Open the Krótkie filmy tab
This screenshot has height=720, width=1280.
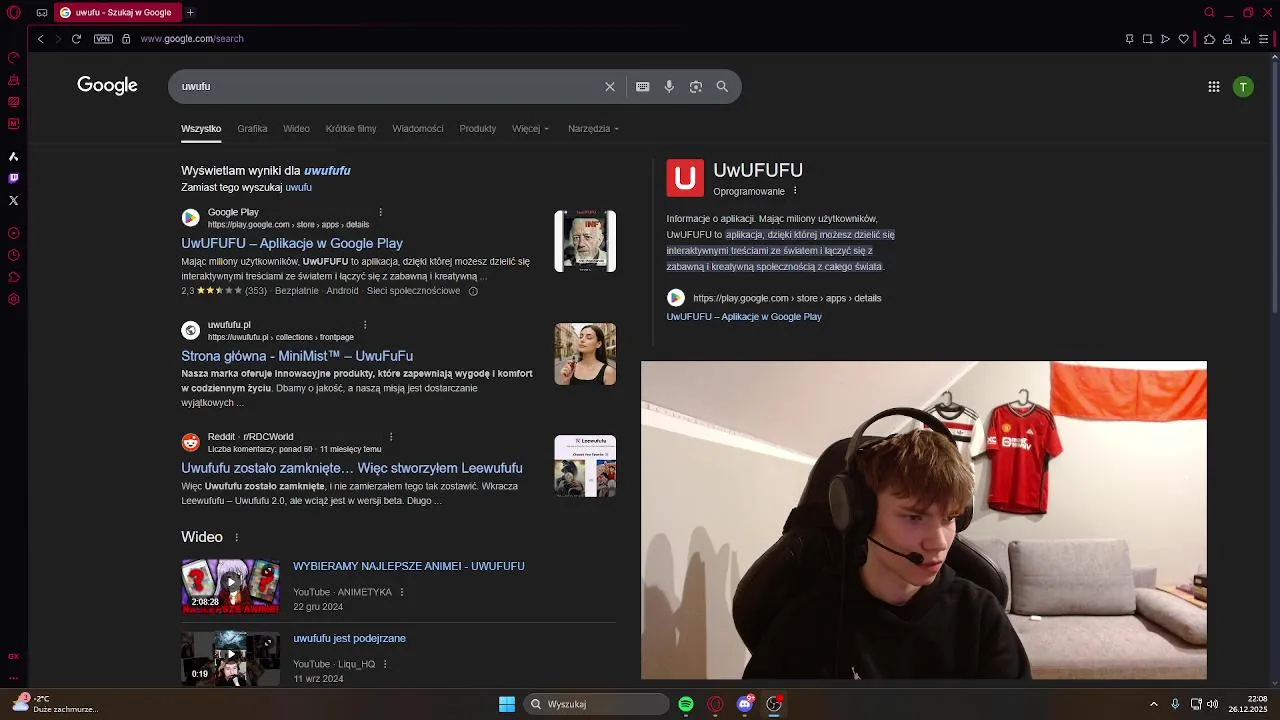351,129
